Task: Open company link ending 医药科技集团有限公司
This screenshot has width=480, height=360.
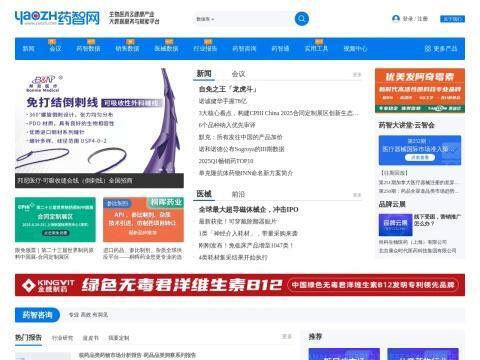Action: [417, 251]
